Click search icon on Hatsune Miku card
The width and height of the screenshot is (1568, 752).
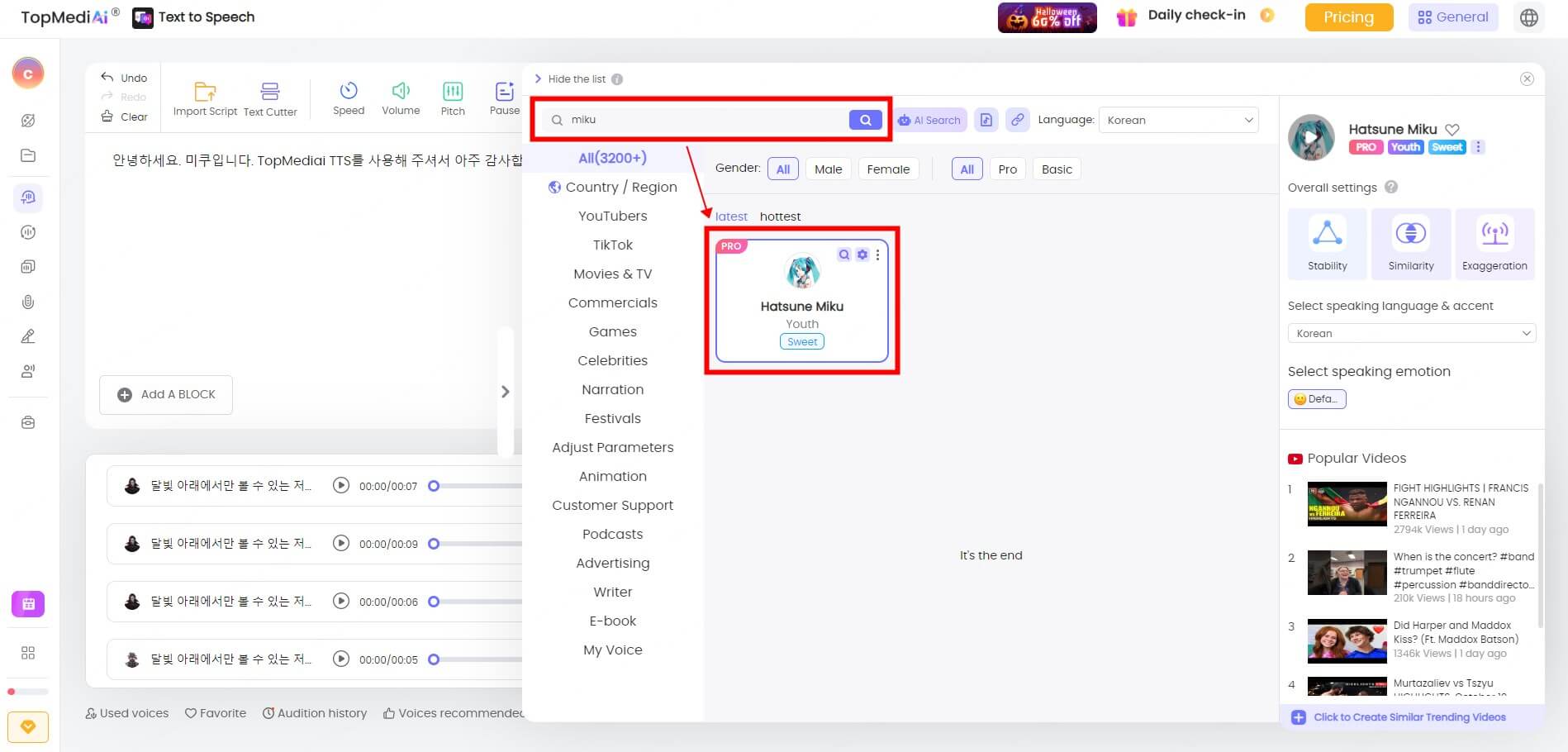click(843, 255)
